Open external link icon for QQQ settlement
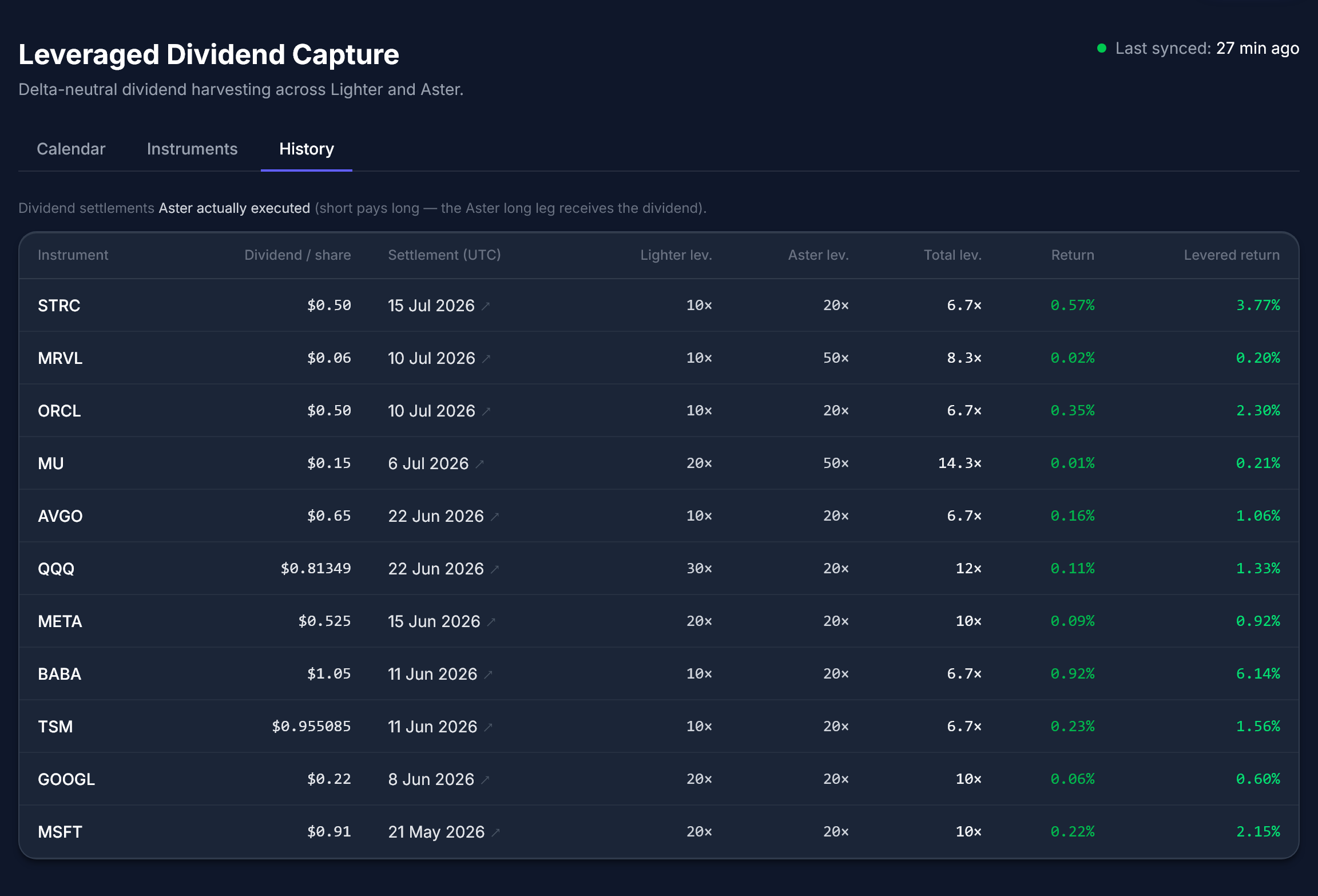 click(x=495, y=569)
